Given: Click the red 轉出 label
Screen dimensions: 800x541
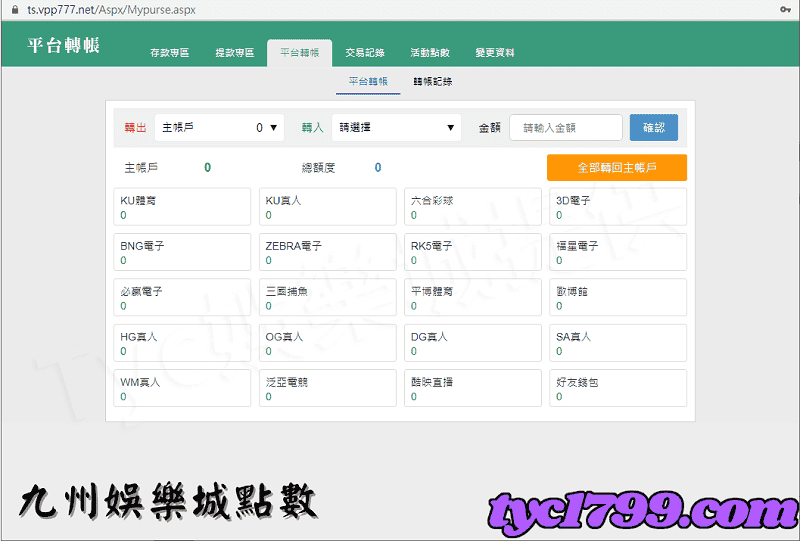Looking at the screenshot, I should [x=135, y=128].
